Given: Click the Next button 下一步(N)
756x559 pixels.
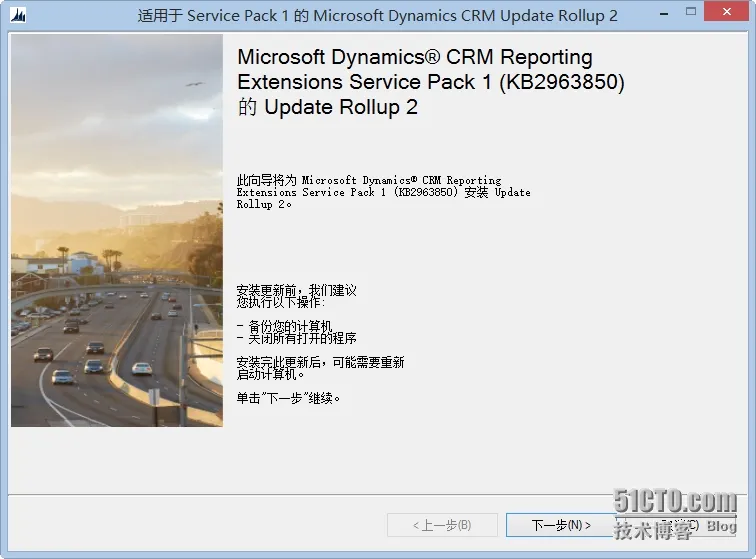Looking at the screenshot, I should (561, 525).
